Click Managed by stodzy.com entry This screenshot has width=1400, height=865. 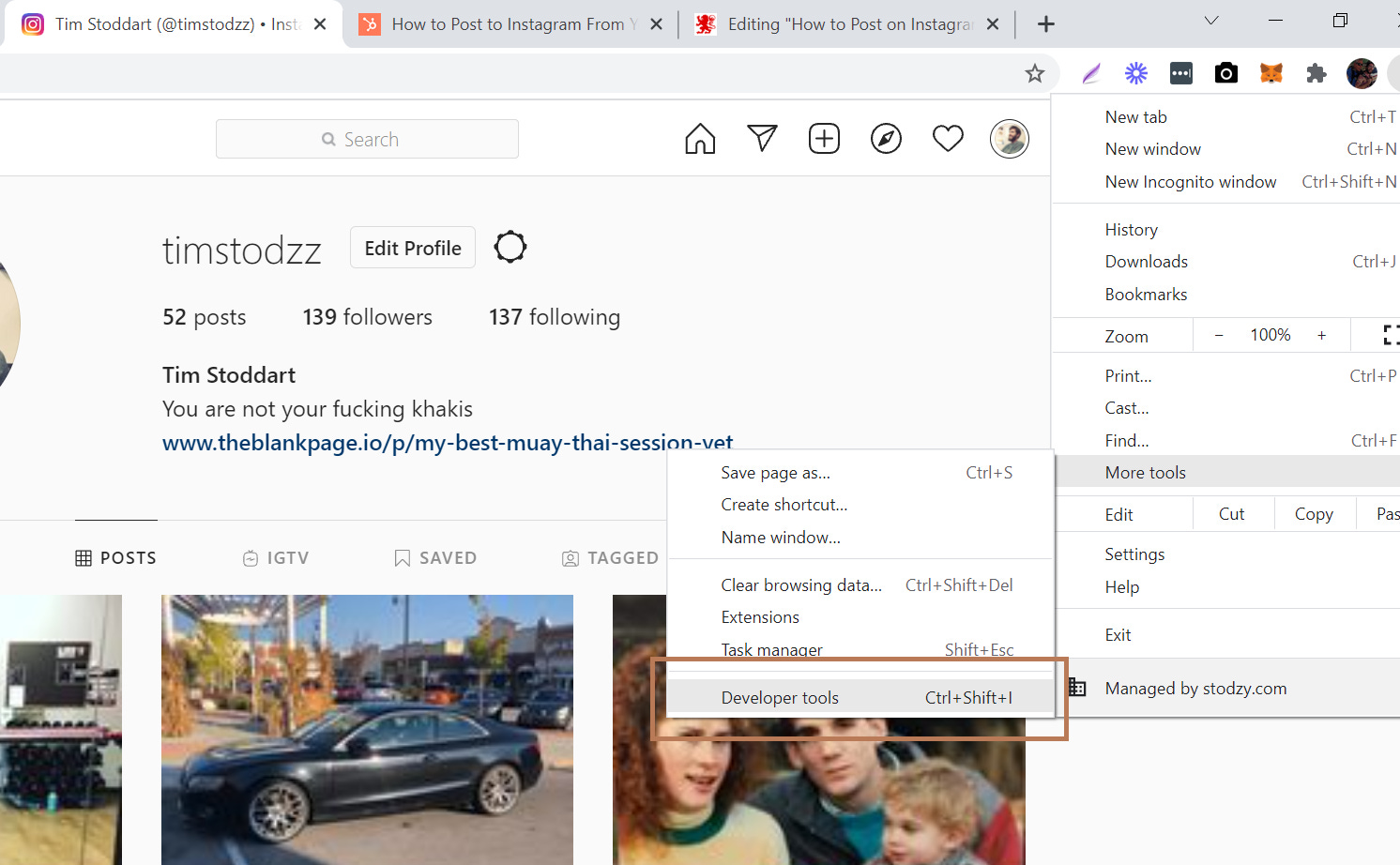click(1226, 689)
